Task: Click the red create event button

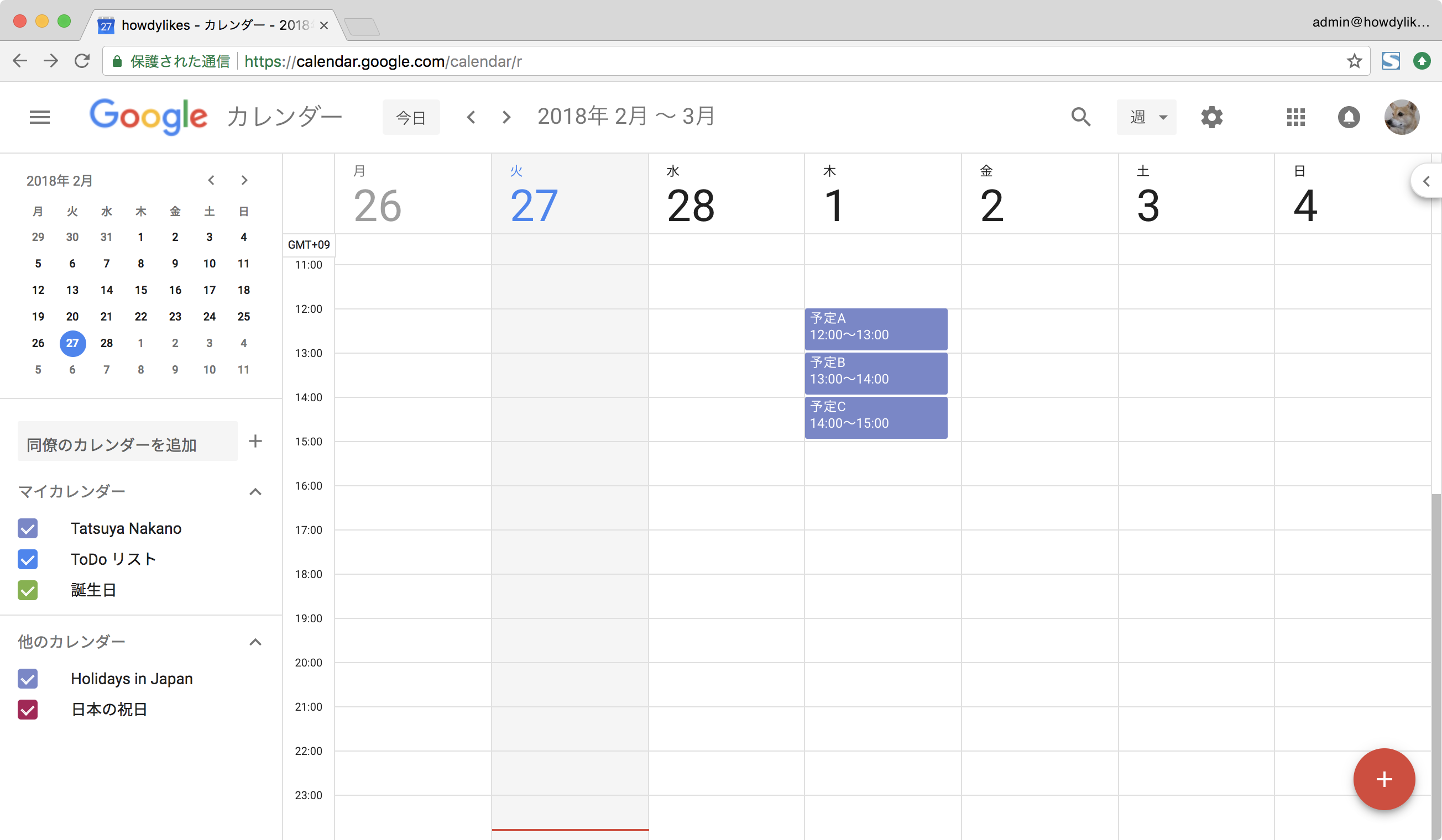Action: 1383,779
